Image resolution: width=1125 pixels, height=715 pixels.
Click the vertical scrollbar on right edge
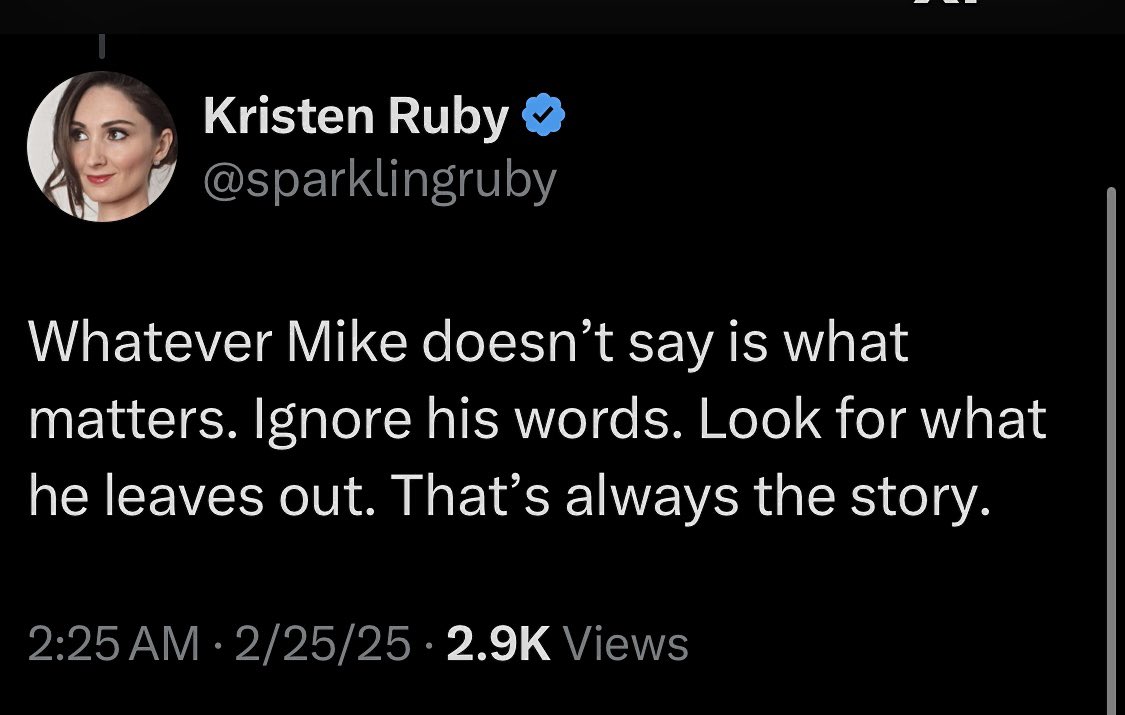1111,450
